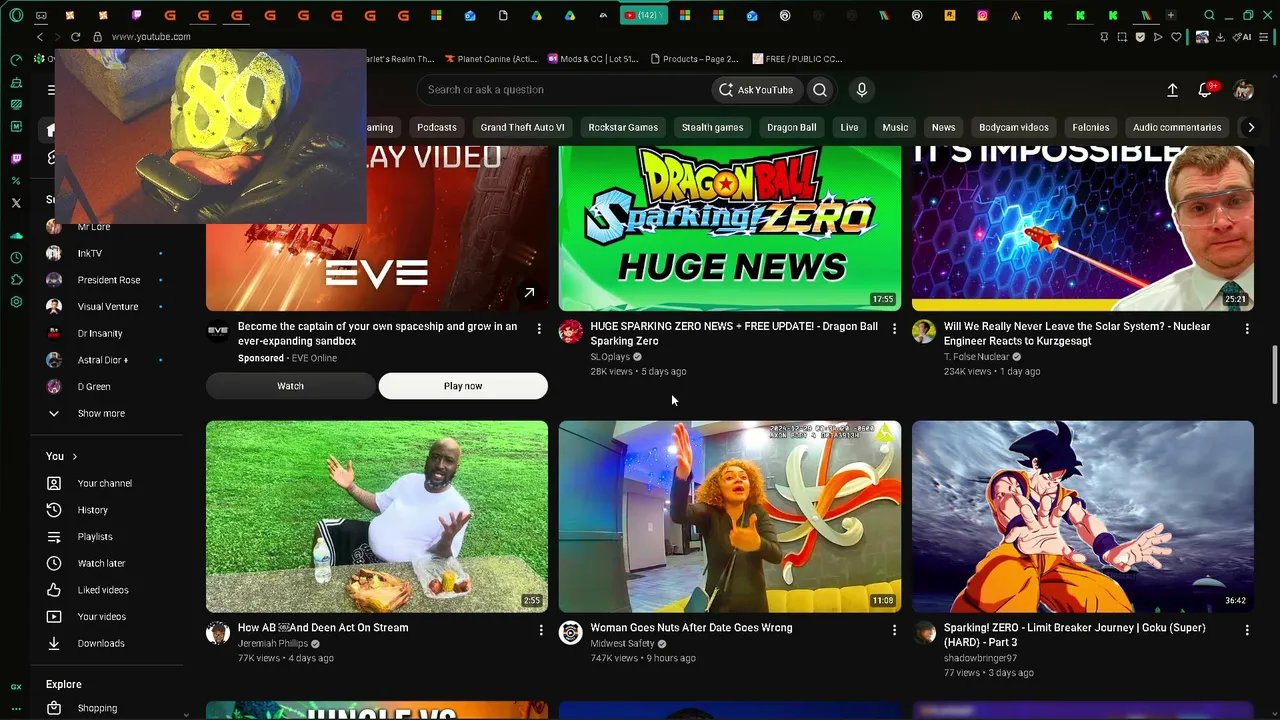Click the YouTube search input field
1280x720 pixels.
562,90
